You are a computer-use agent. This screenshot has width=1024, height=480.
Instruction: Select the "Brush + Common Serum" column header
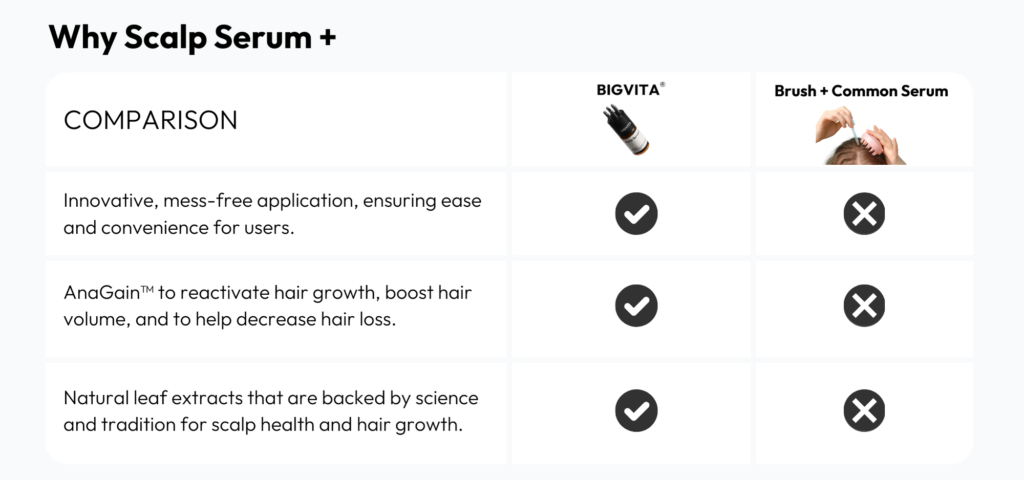(861, 91)
